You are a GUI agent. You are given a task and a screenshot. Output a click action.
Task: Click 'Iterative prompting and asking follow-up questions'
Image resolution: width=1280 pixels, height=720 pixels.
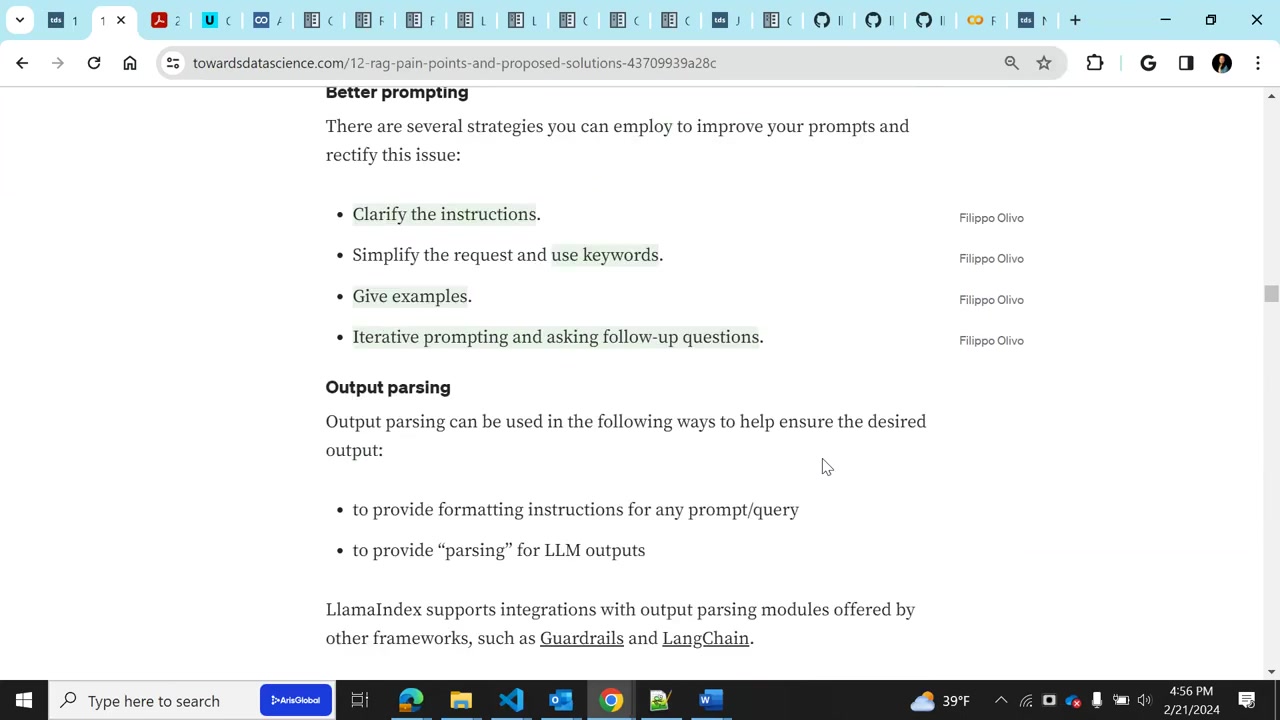tap(556, 337)
